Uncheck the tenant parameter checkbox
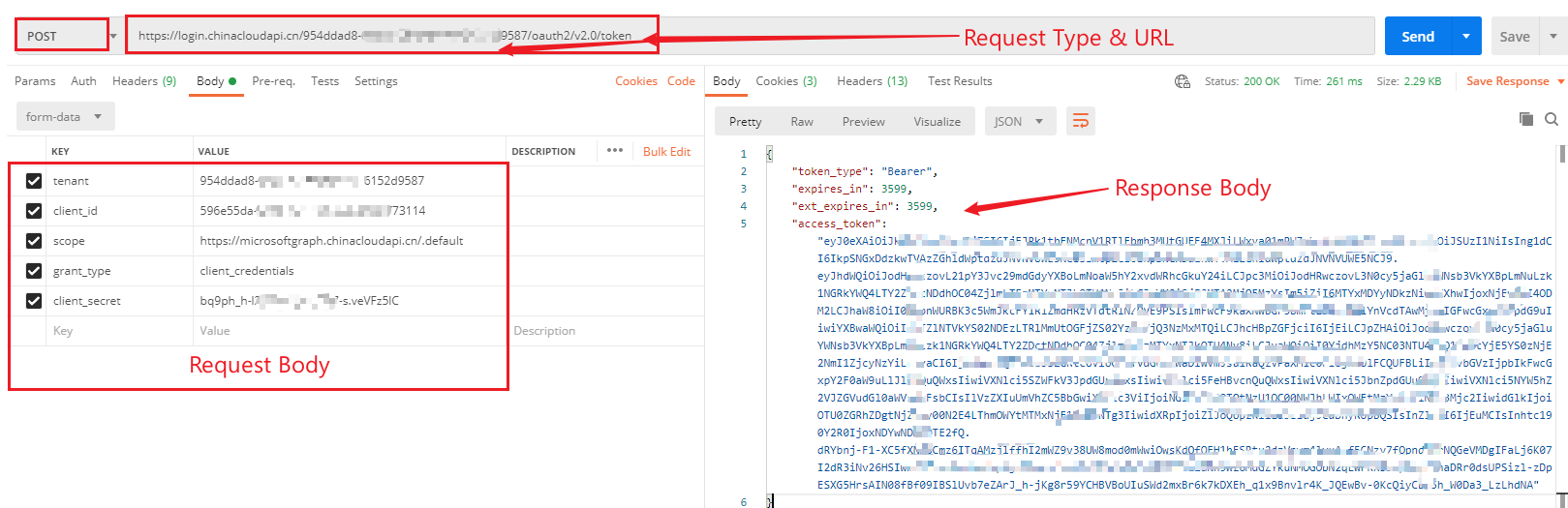Viewport: 1568px width, 508px height. [x=34, y=181]
